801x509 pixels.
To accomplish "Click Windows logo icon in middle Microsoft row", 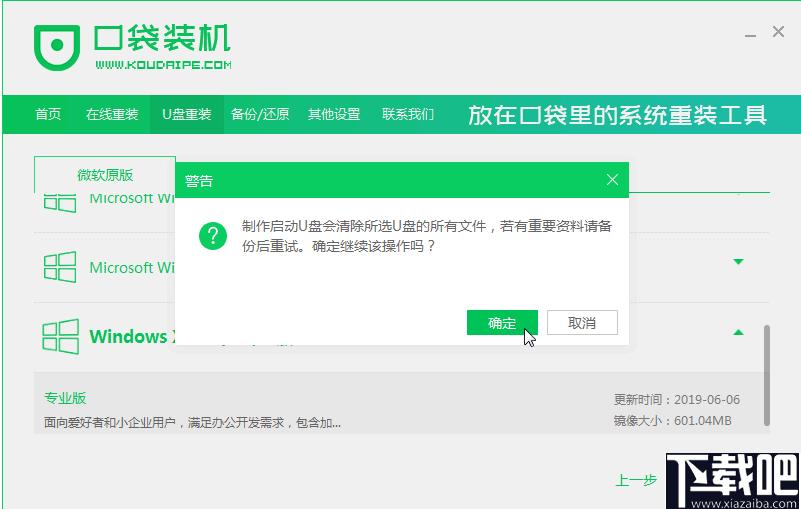I will tap(60, 267).
